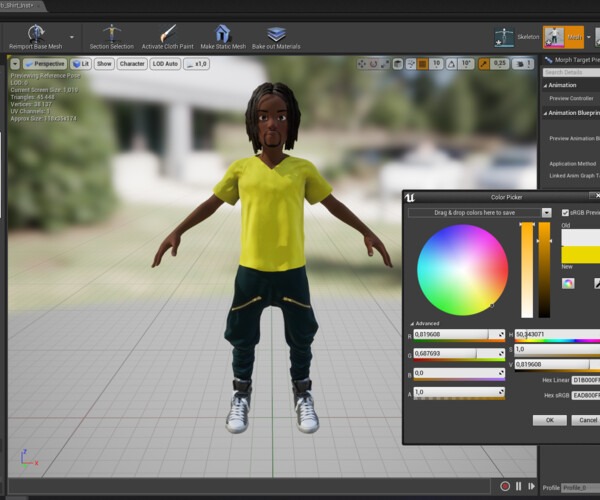This screenshot has height=500, width=600.
Task: Adjust the value brightness vertical bar
Action: 544,270
